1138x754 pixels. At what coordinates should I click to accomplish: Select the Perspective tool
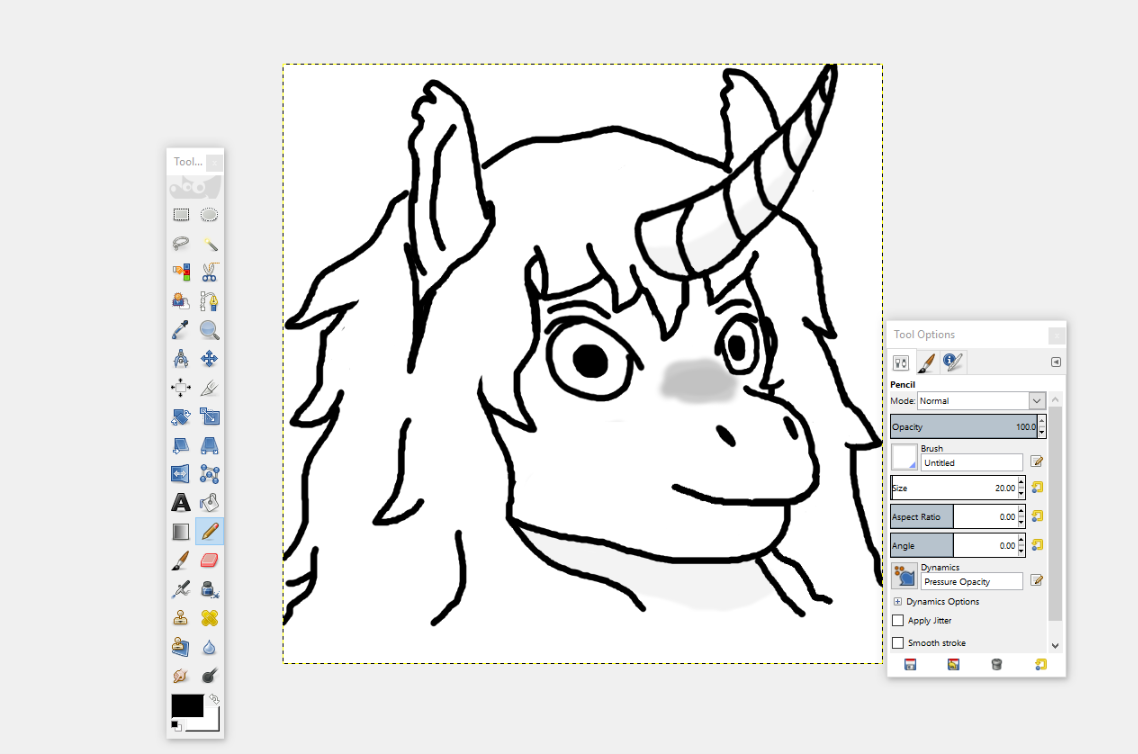pos(209,445)
